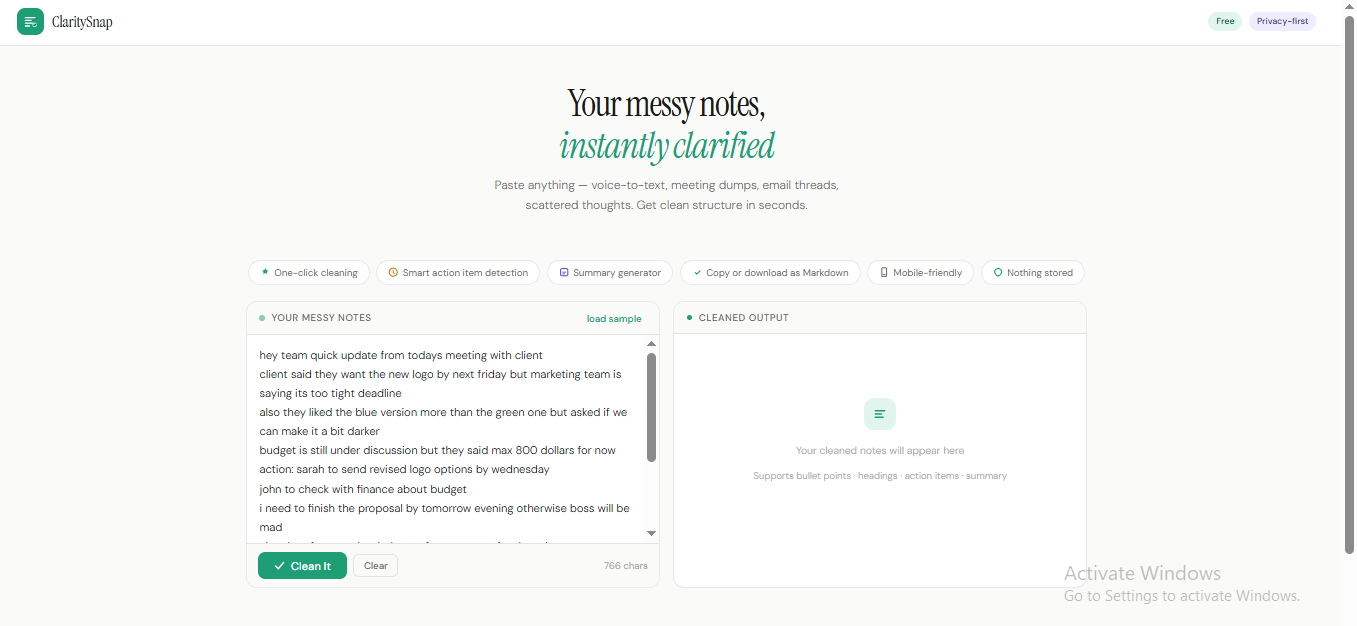Image resolution: width=1357 pixels, height=626 pixels.
Task: Click the shield icon on Nothing stored chip
Action: (x=996, y=272)
